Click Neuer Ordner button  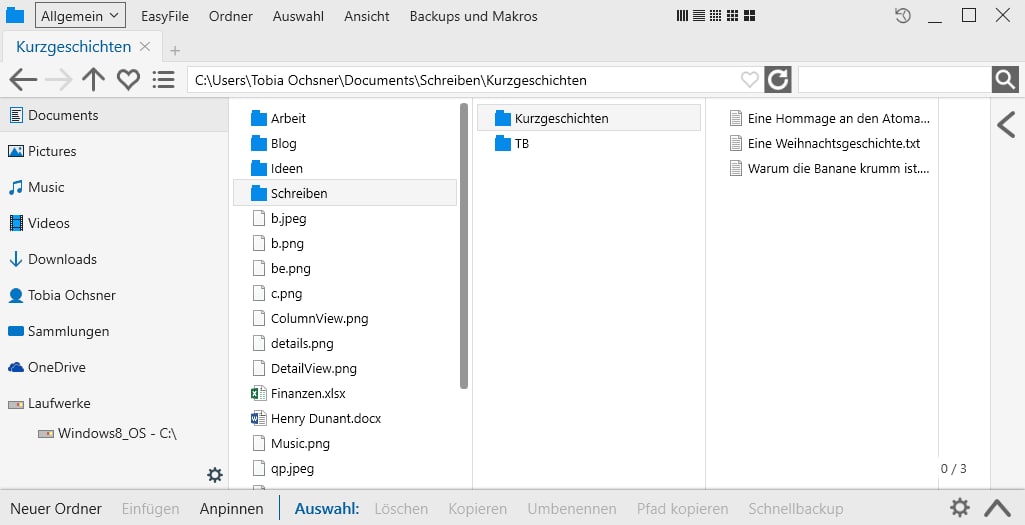click(56, 509)
